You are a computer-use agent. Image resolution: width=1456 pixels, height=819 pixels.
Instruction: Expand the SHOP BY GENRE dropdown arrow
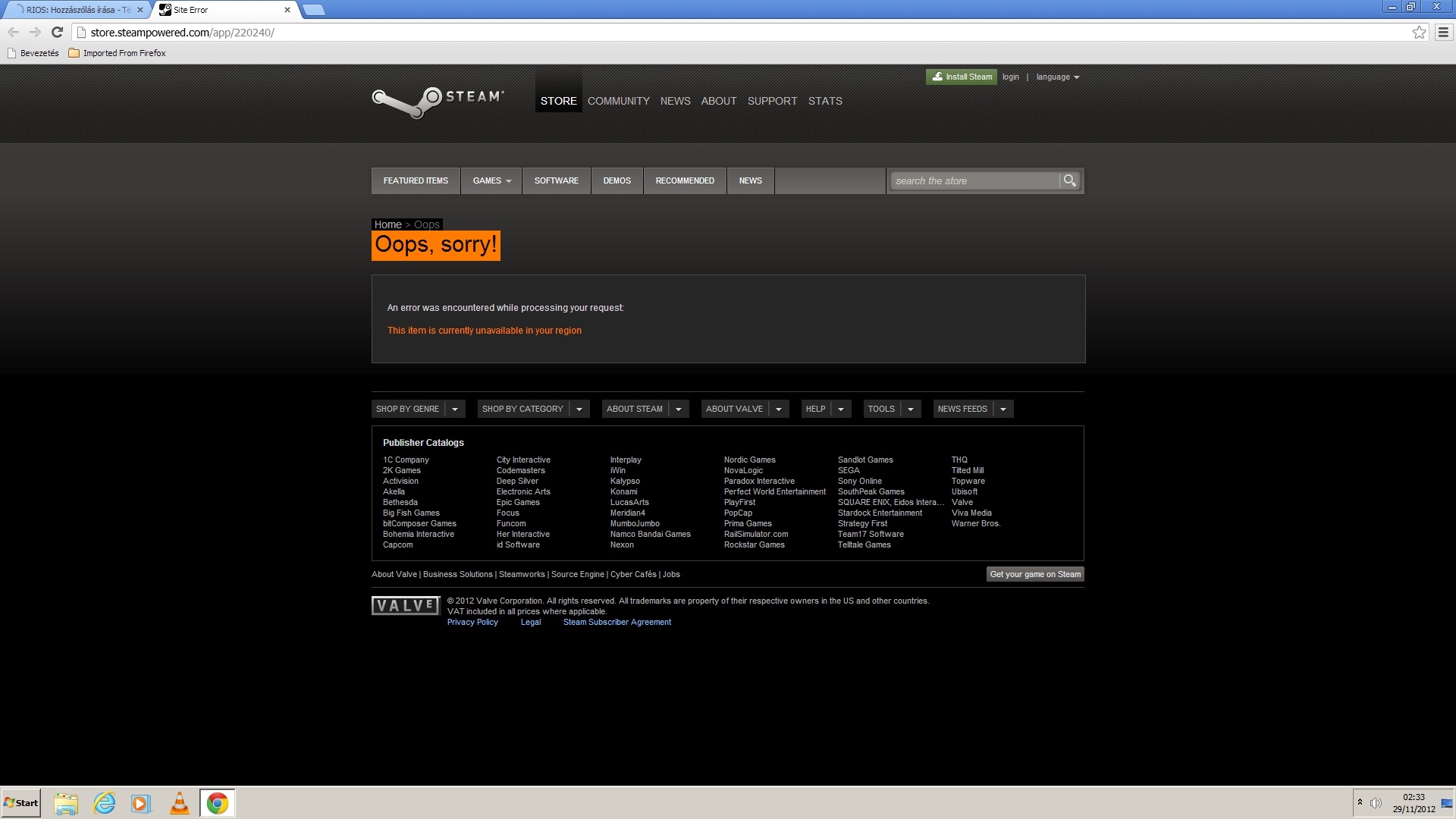tap(455, 409)
